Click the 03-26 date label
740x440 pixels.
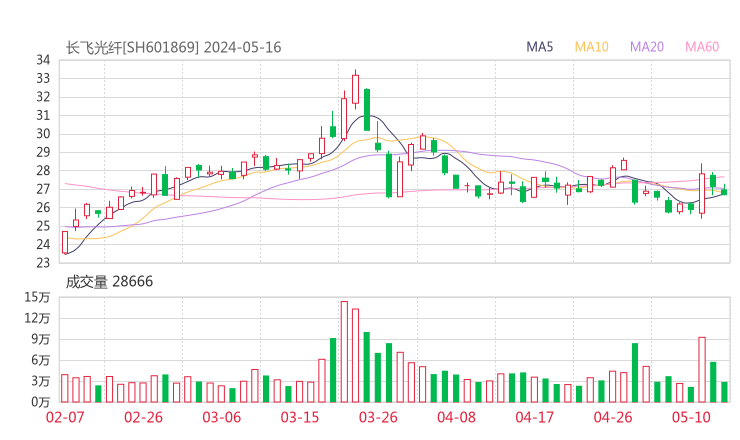click(378, 417)
